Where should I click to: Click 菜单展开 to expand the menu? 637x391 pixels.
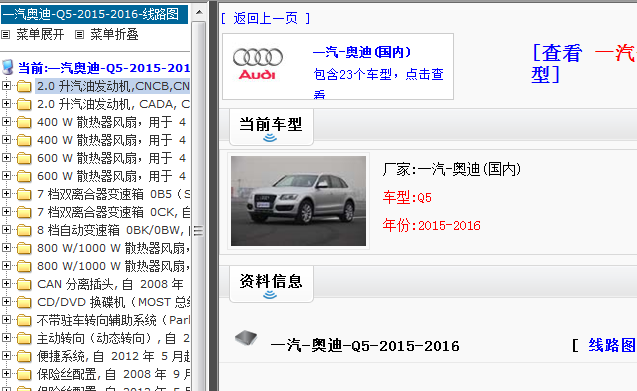point(40,35)
